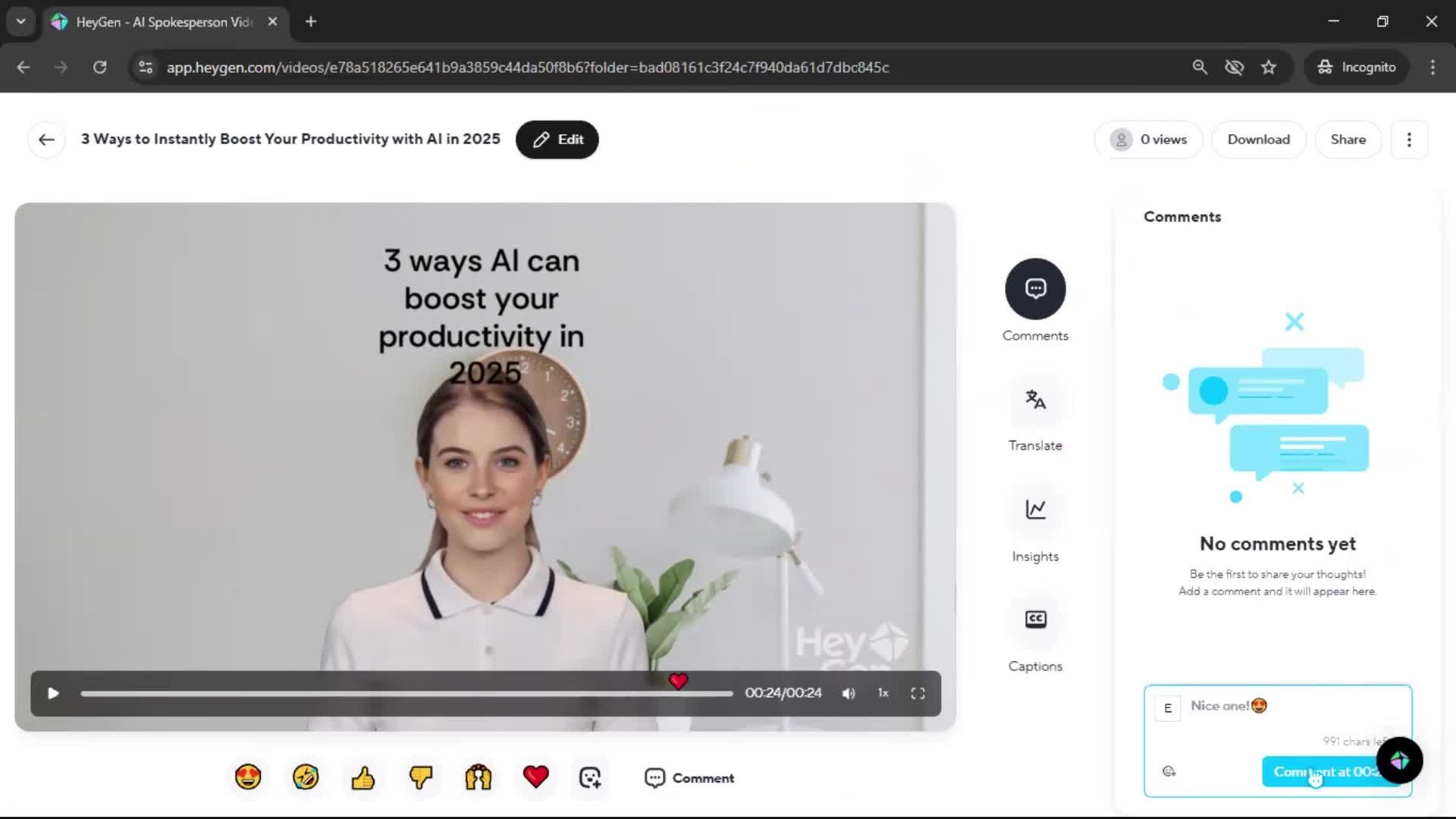Select the Comments panel tab

point(1035,289)
